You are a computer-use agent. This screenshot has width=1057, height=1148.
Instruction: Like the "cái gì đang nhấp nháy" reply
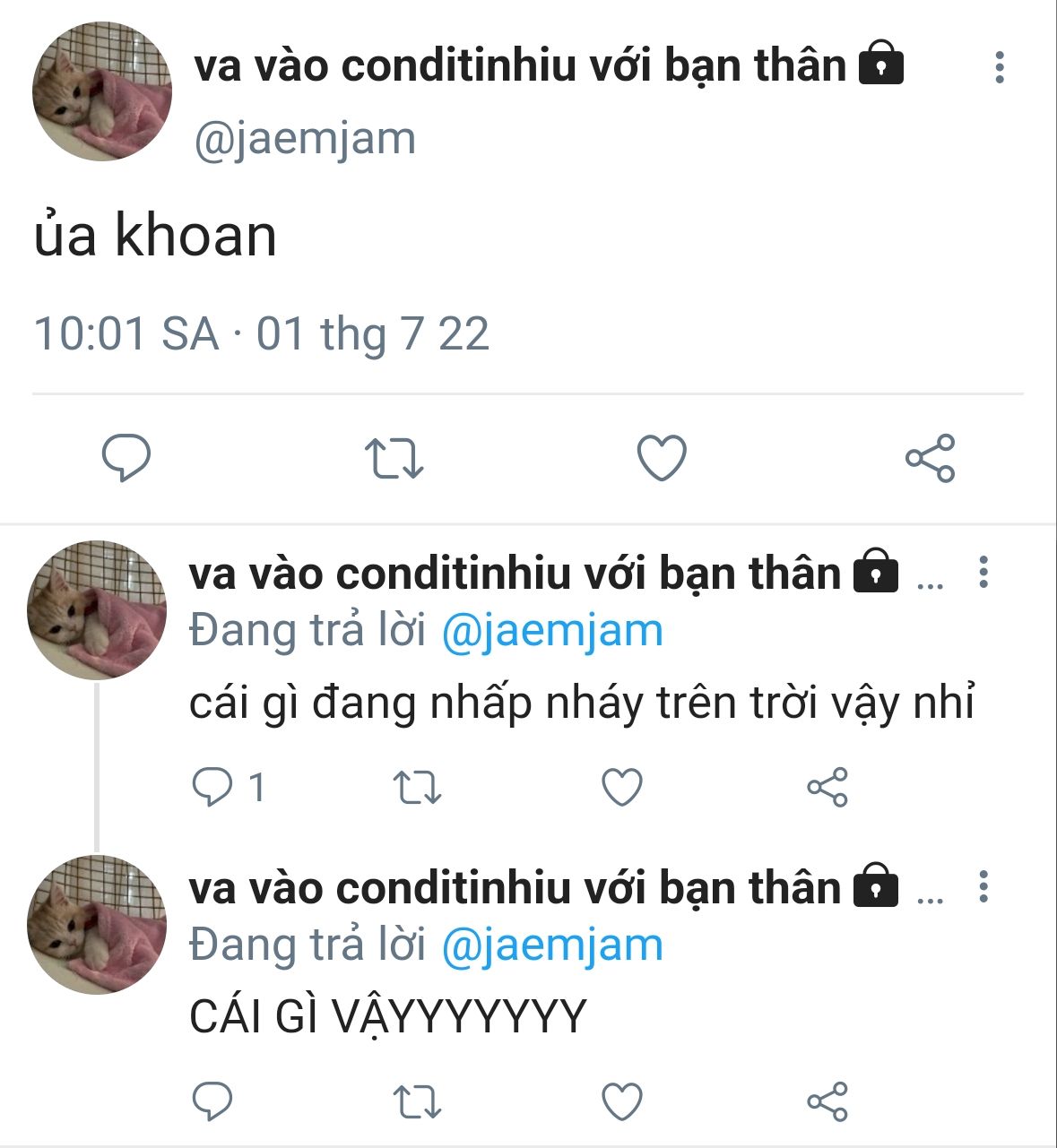(621, 788)
